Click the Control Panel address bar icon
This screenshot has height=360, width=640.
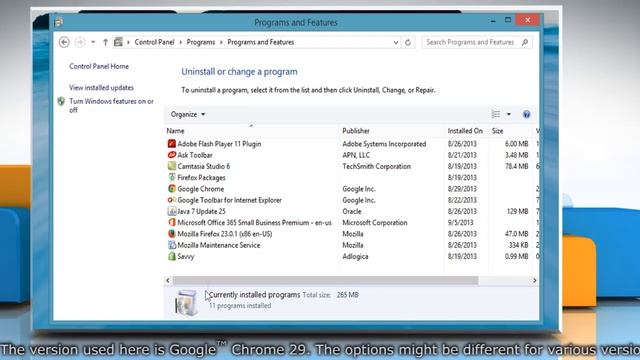click(118, 42)
